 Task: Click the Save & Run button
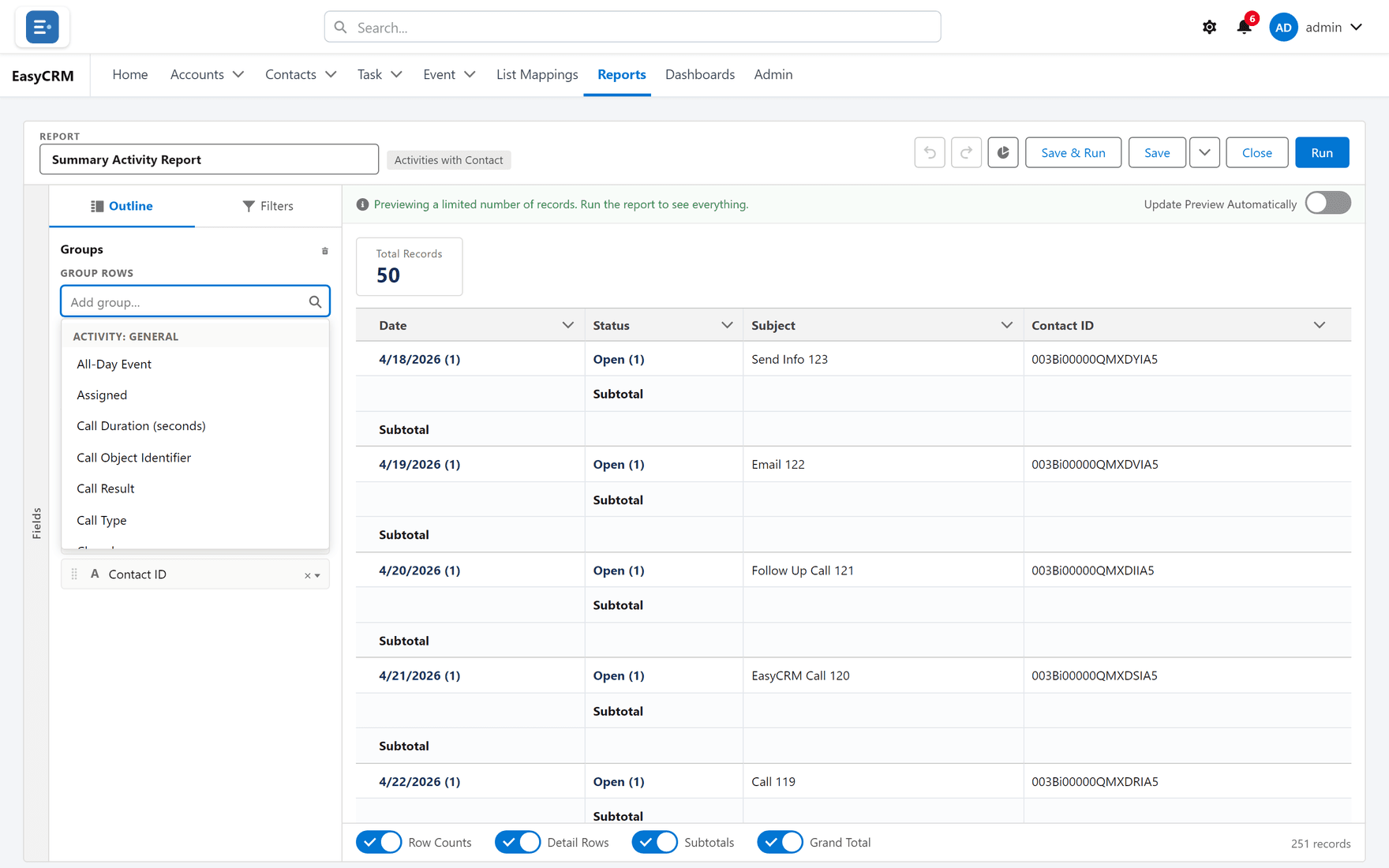(1073, 152)
